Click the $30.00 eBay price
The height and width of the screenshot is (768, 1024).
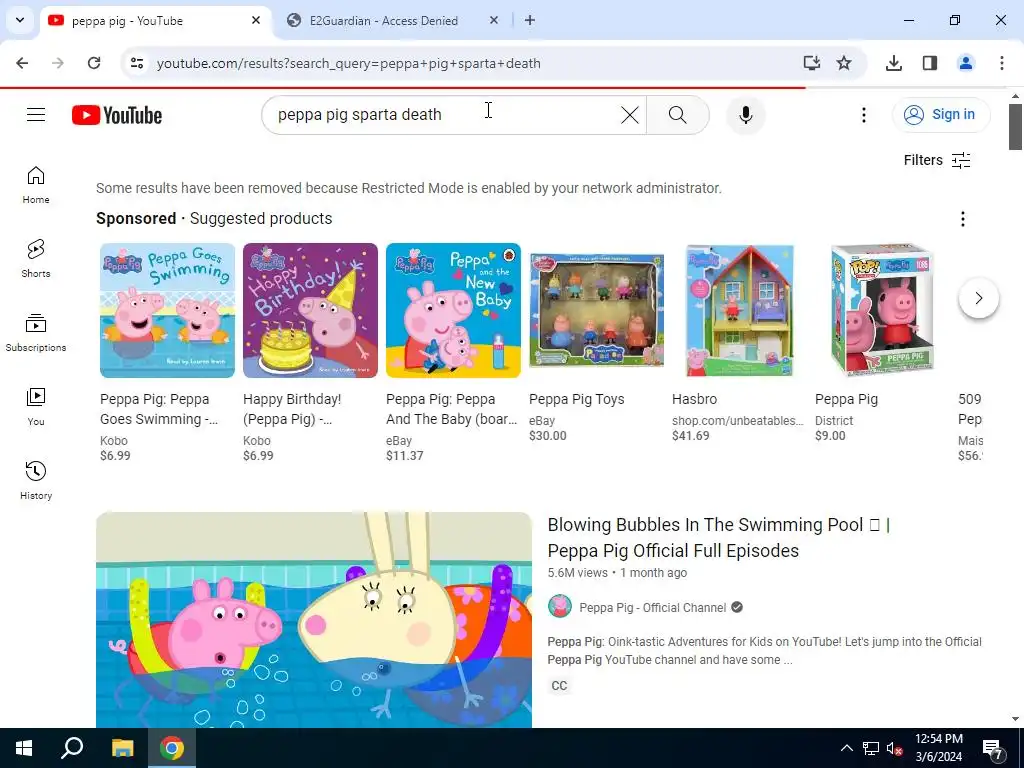point(548,436)
